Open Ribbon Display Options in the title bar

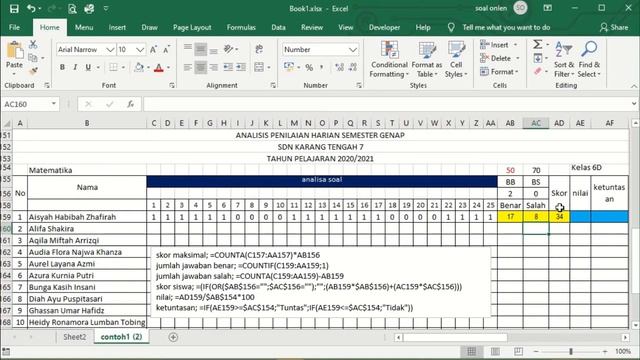click(548, 9)
